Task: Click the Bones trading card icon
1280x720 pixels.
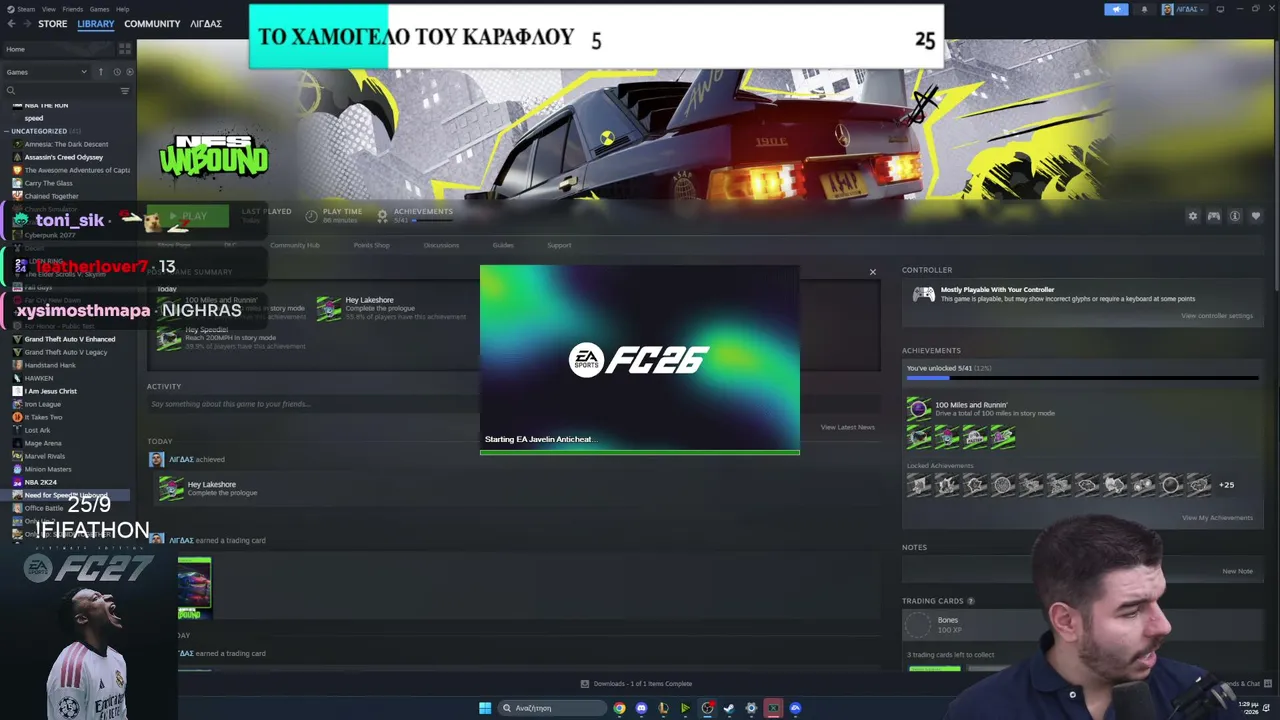Action: (x=917, y=625)
